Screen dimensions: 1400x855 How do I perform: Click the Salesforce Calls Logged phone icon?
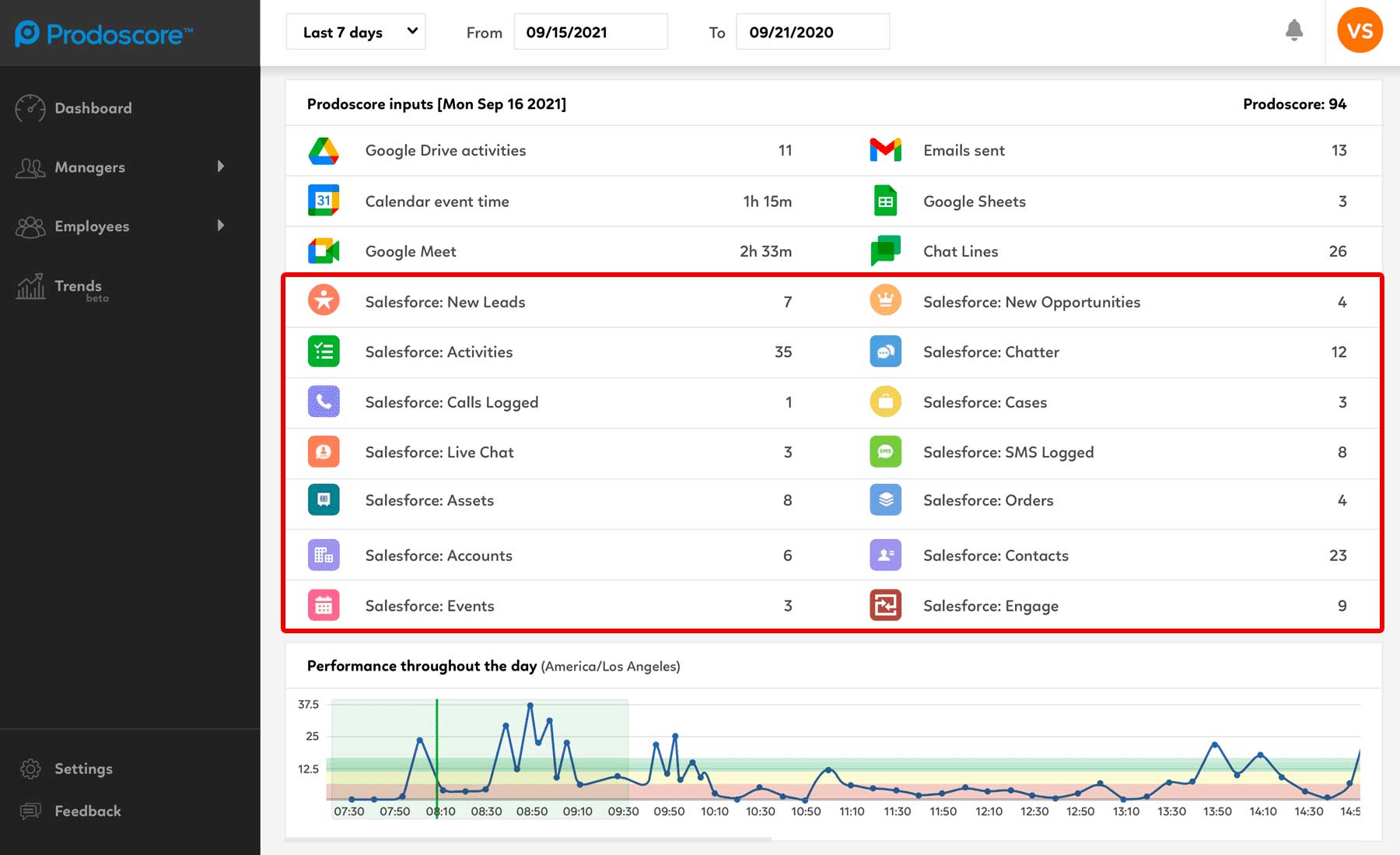click(324, 401)
